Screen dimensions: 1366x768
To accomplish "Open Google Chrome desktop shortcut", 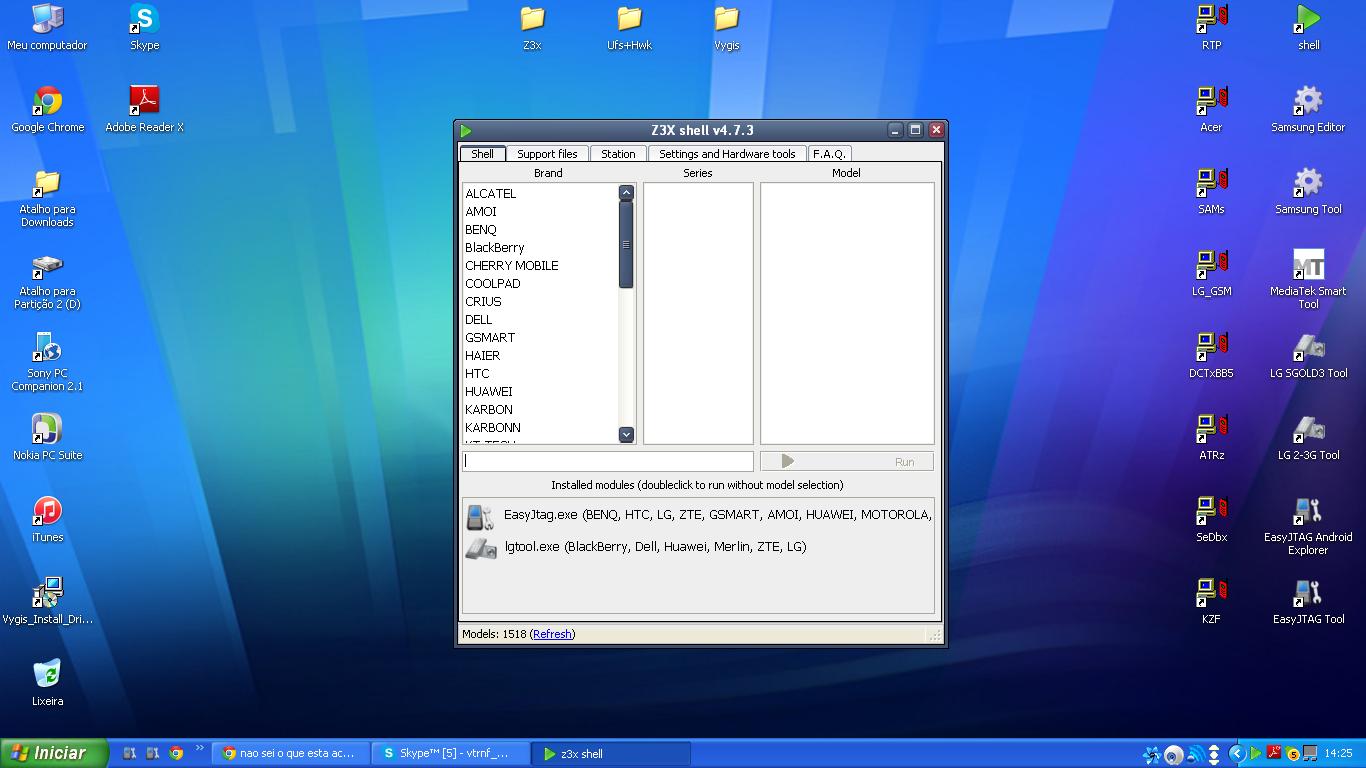I will tap(47, 109).
